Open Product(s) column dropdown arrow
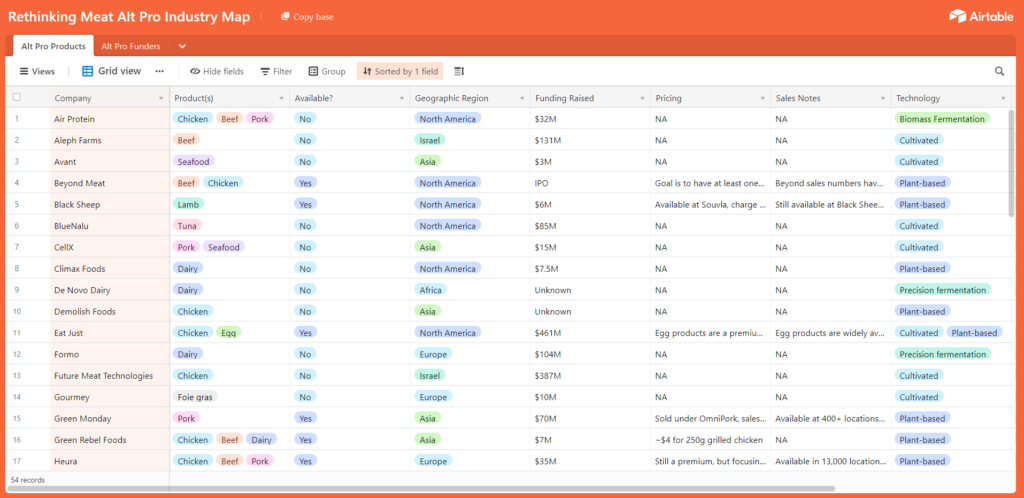This screenshot has height=498, width=1024. click(x=281, y=99)
